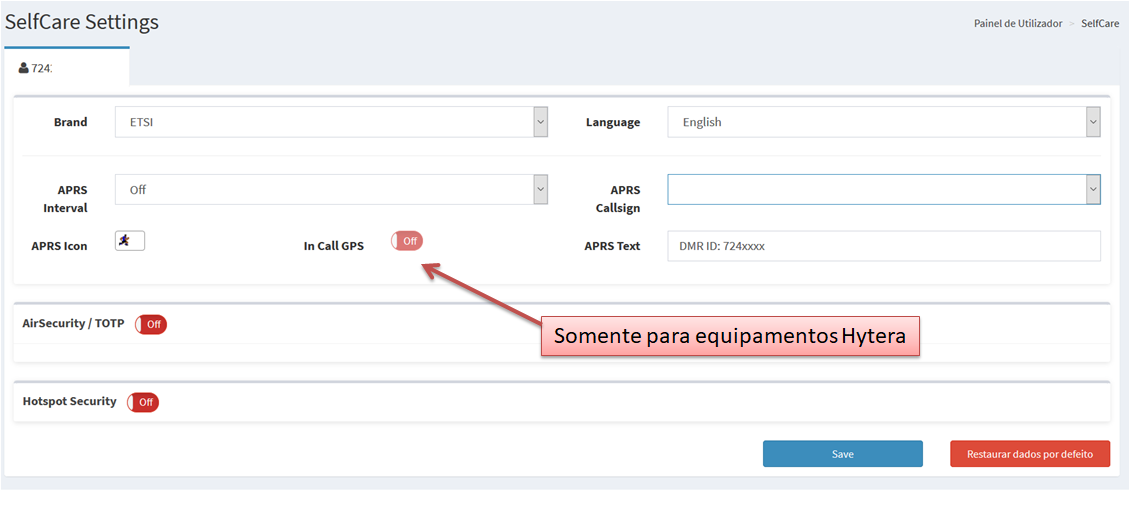
Task: Expand the empty APRS Callsign dropdown
Action: (884, 190)
